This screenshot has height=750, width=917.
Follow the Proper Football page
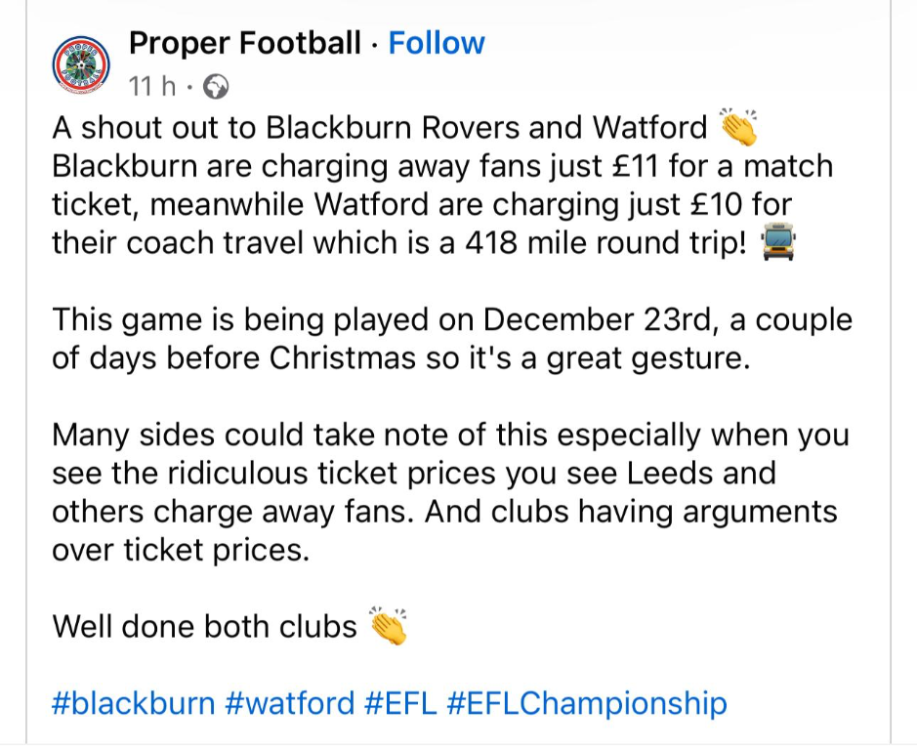(436, 43)
